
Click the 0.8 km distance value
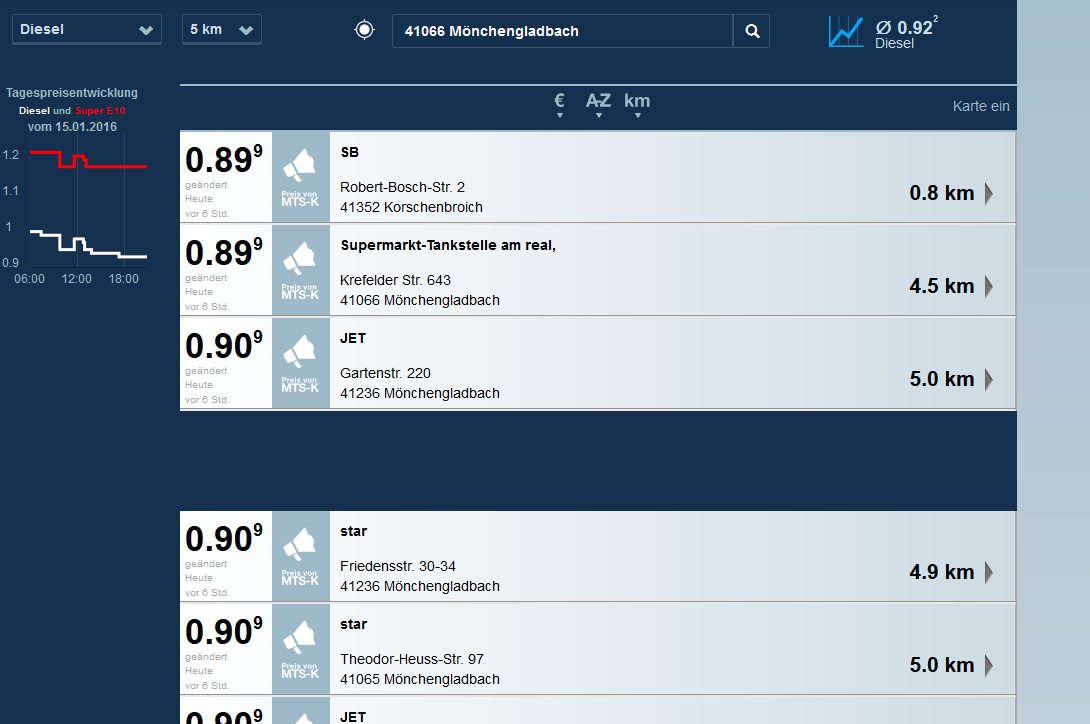pyautogui.click(x=942, y=193)
